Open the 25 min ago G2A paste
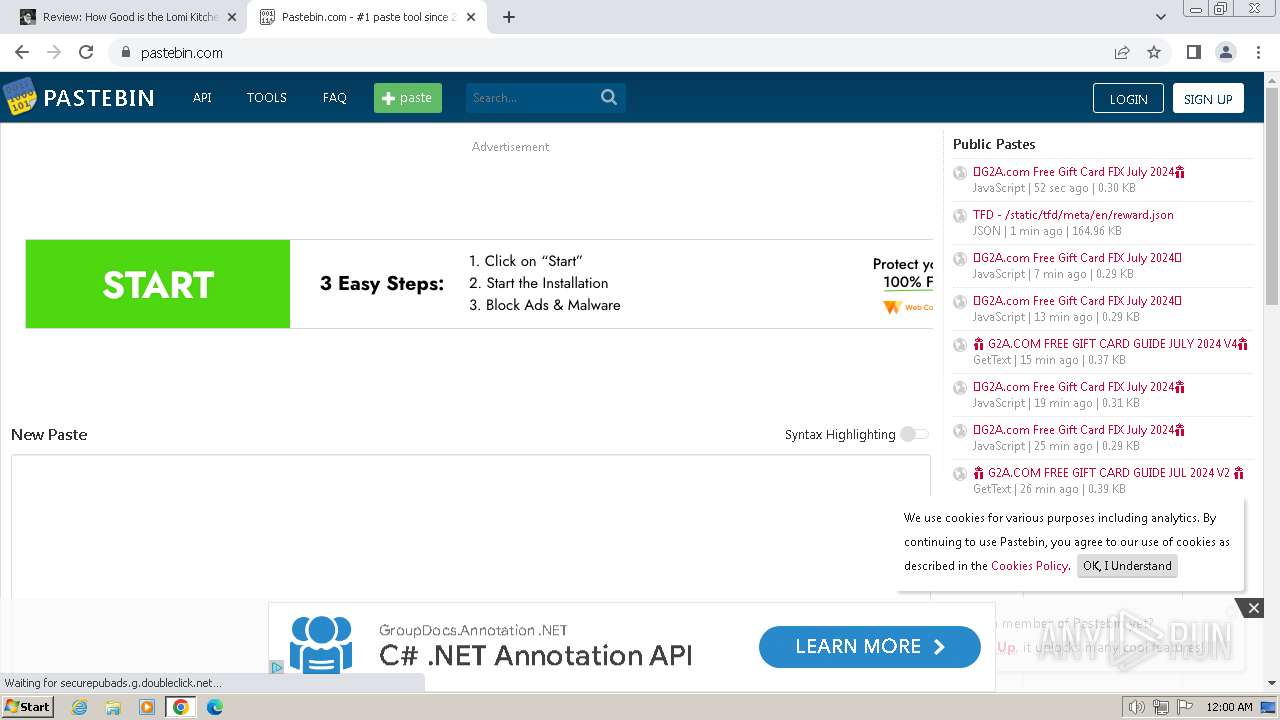The height and width of the screenshot is (720, 1280). tap(1079, 429)
